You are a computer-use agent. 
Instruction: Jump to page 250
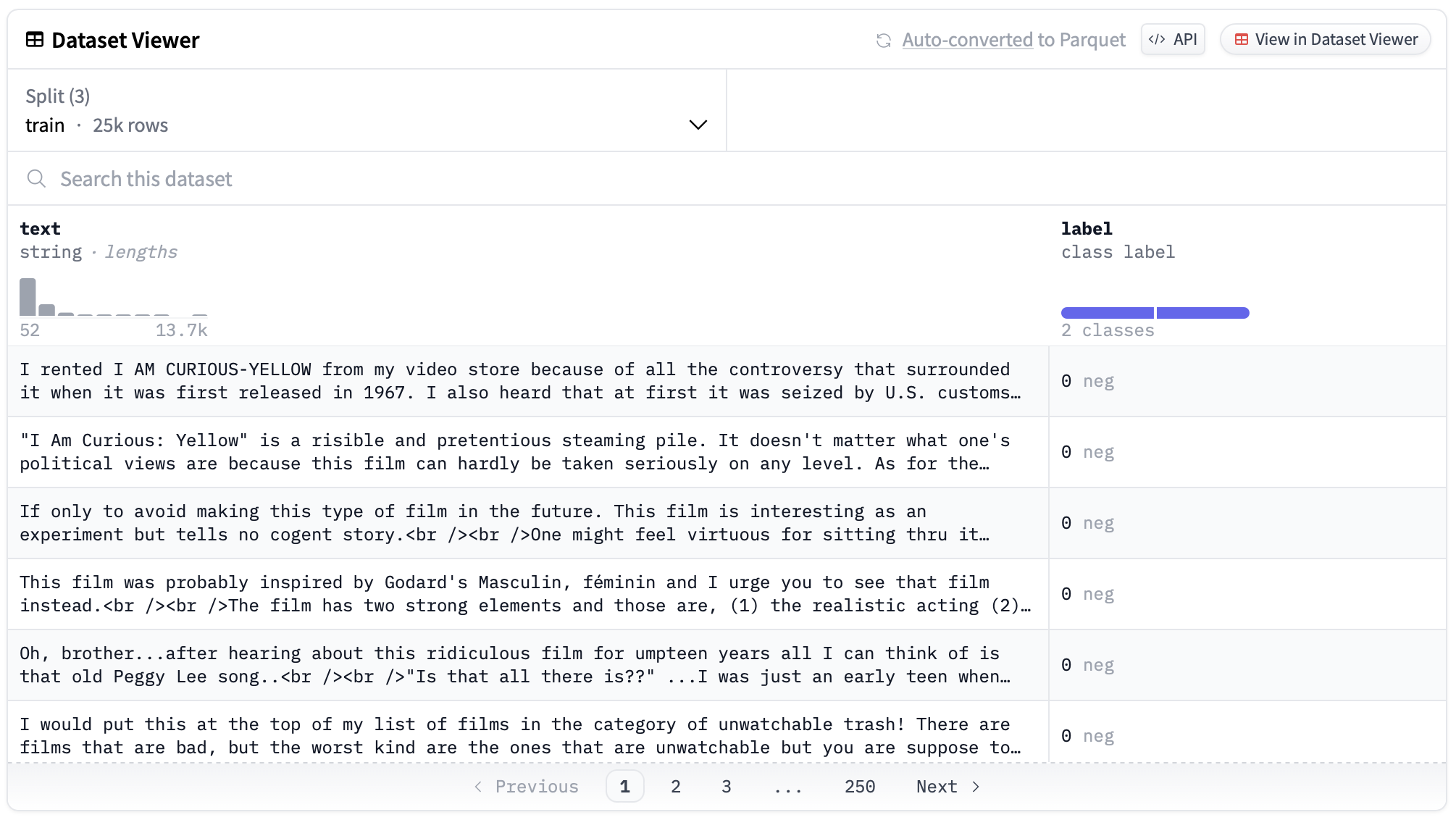(860, 787)
